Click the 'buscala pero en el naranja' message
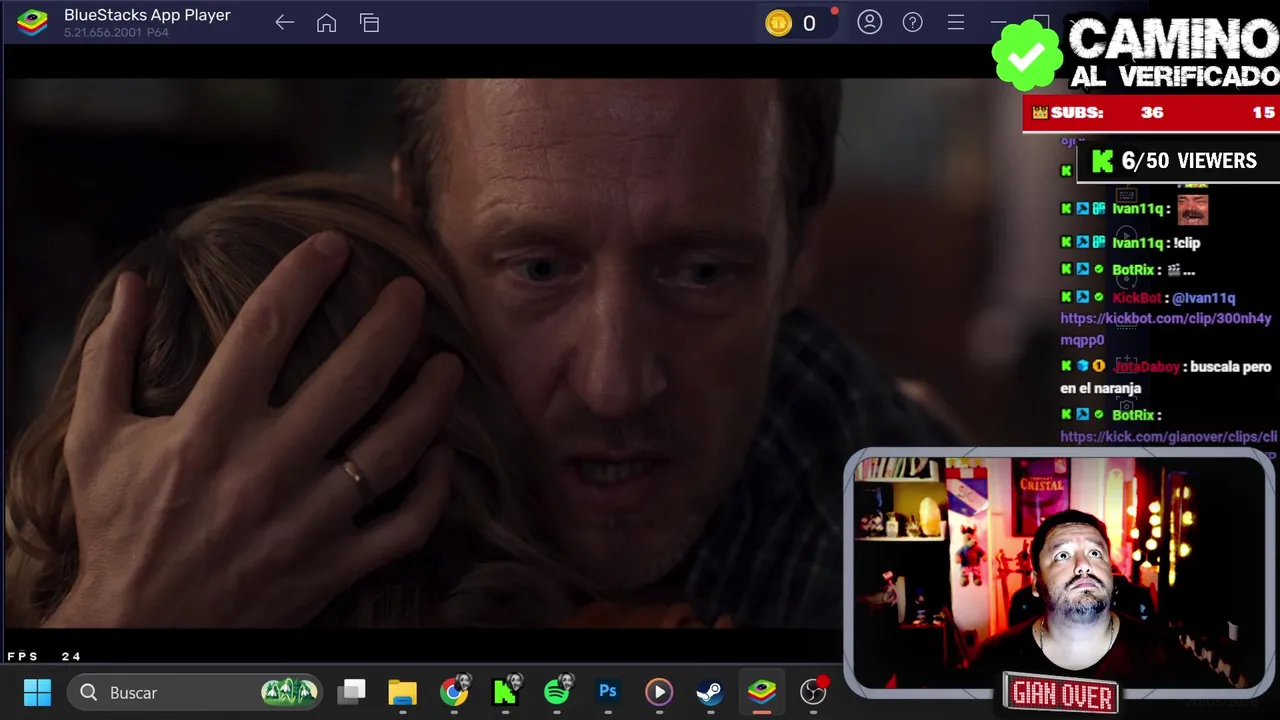Screen dimensions: 1280x720 1166,377
